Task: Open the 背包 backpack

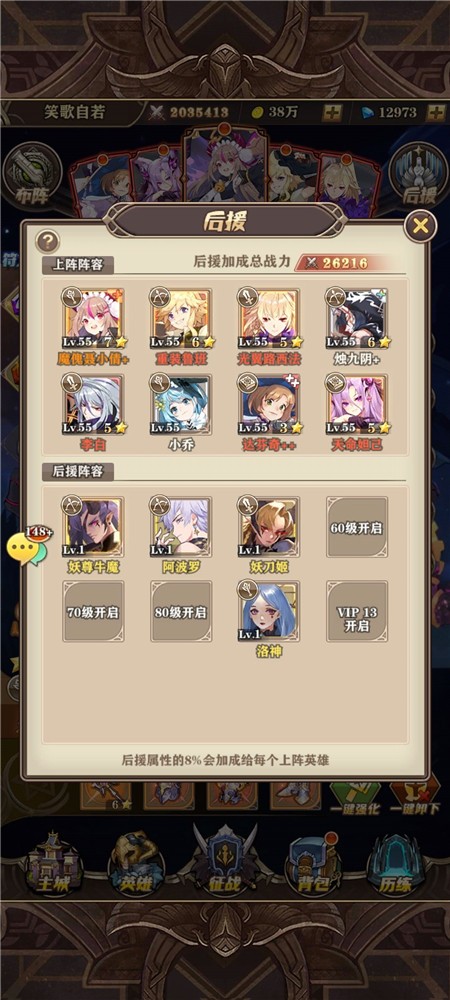Action: point(312,862)
